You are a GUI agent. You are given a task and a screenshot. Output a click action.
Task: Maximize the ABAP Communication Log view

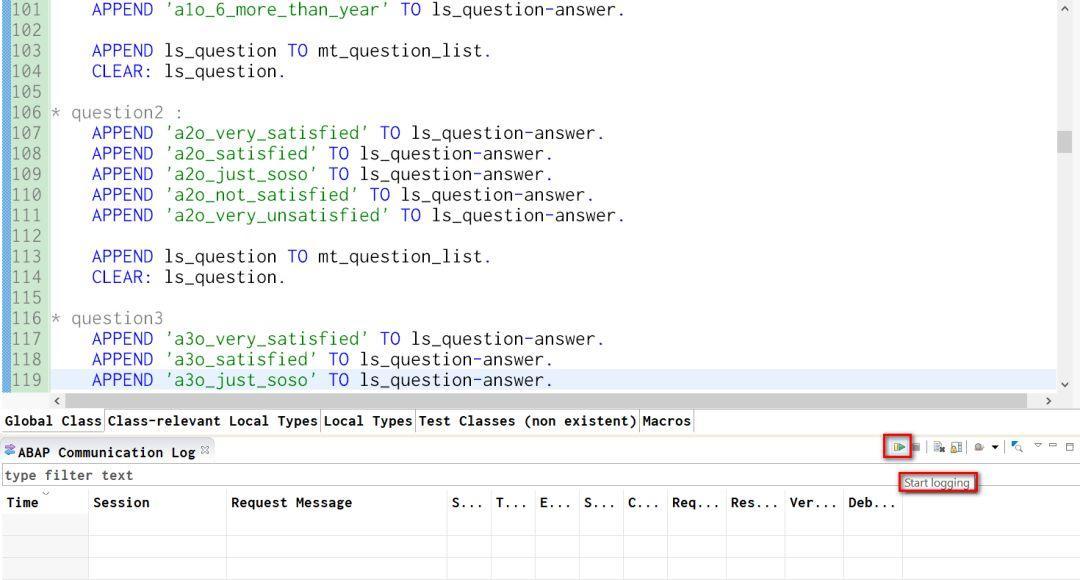(x=1070, y=447)
